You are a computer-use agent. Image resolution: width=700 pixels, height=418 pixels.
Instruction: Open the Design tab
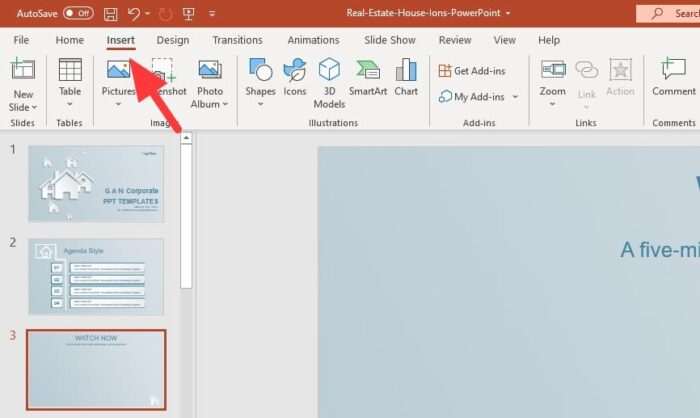173,40
